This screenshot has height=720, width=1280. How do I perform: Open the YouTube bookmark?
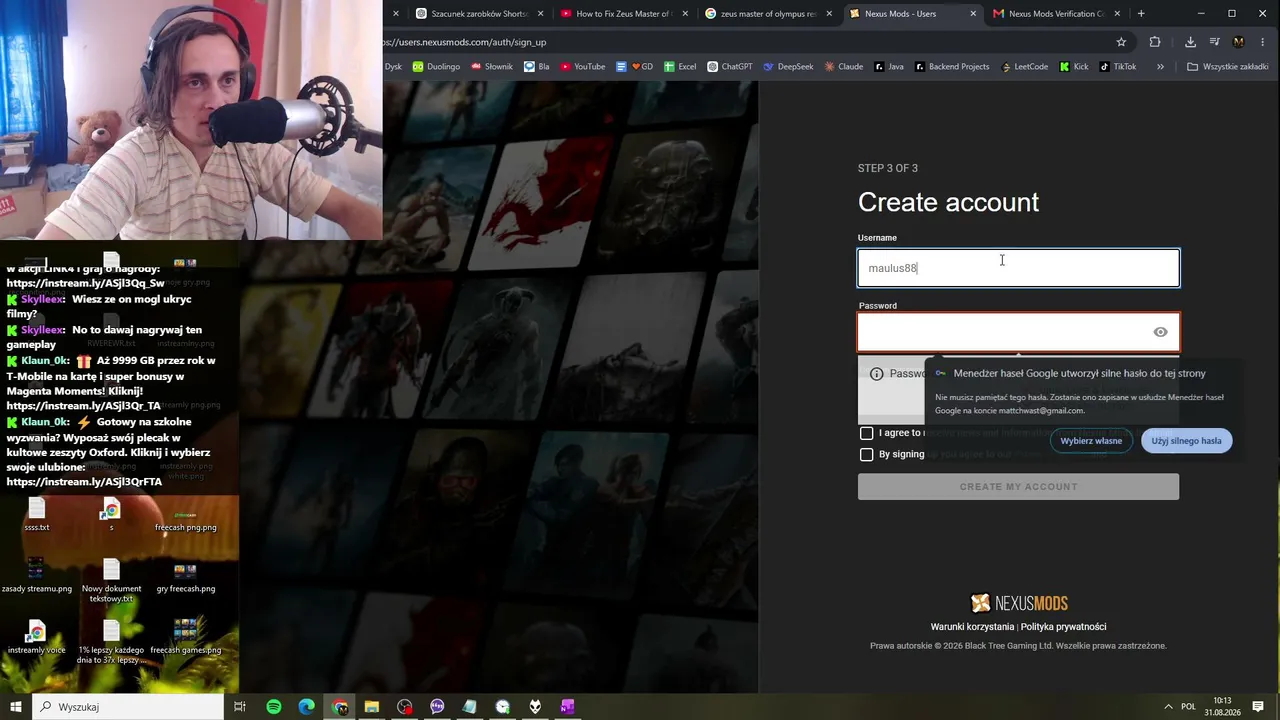click(x=583, y=67)
